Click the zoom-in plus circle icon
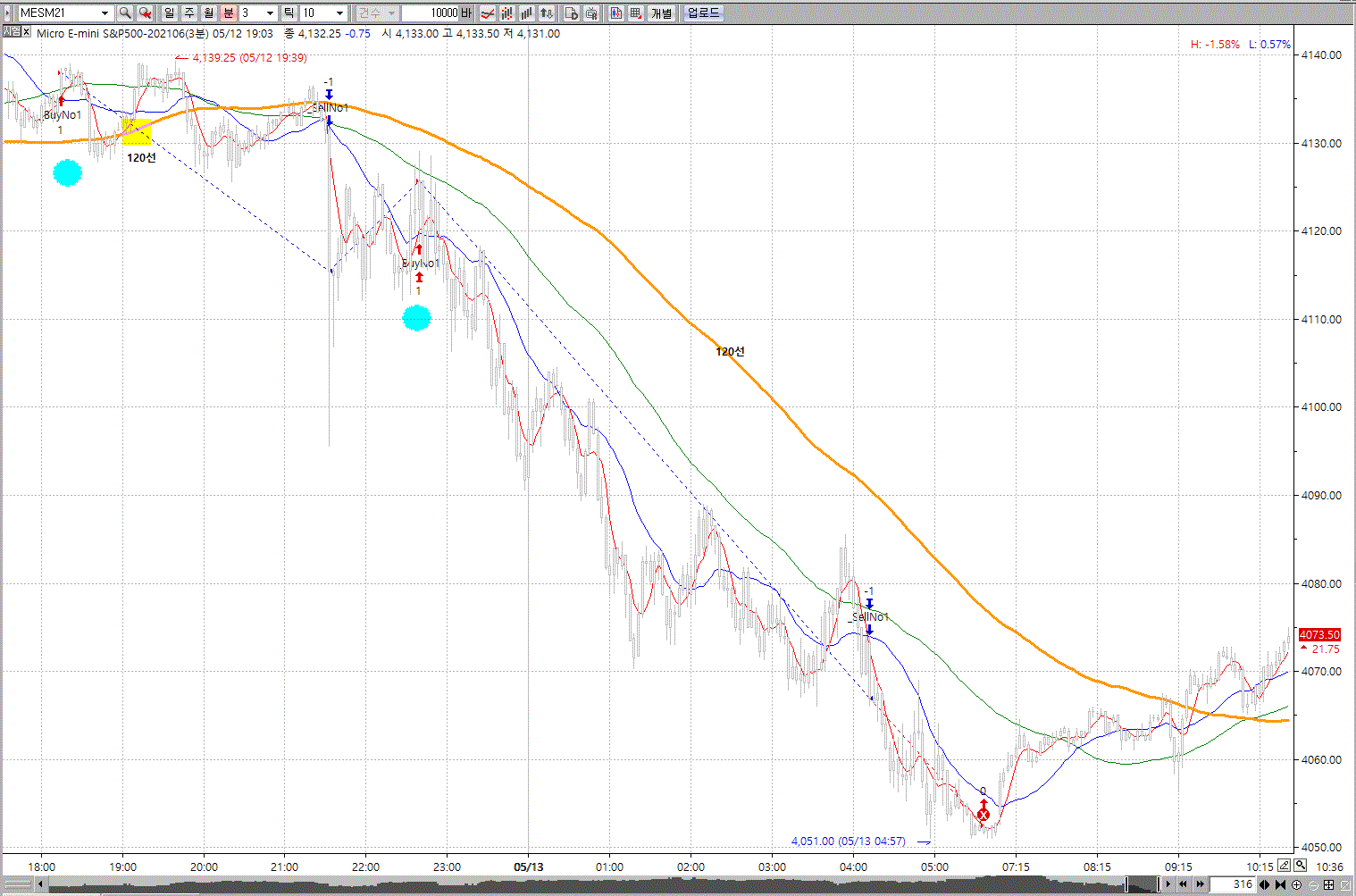Viewport: 1356px width, 896px height. click(x=1297, y=884)
